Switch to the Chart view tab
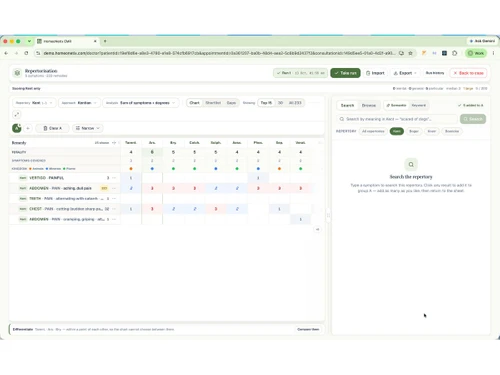The width and height of the screenshot is (500, 375). [194, 103]
